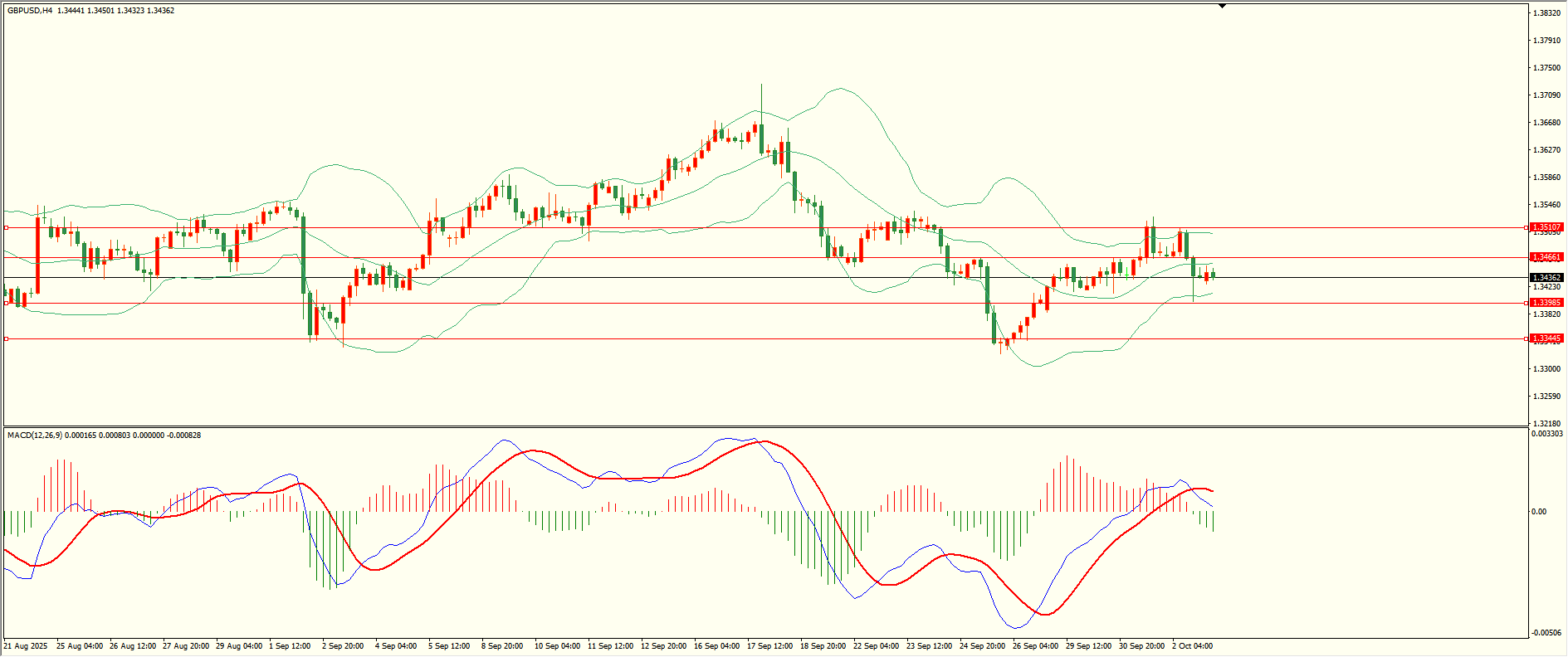Click the red 1.34661 price label
Image resolution: width=1568 pixels, height=657 pixels.
pyautogui.click(x=1546, y=257)
